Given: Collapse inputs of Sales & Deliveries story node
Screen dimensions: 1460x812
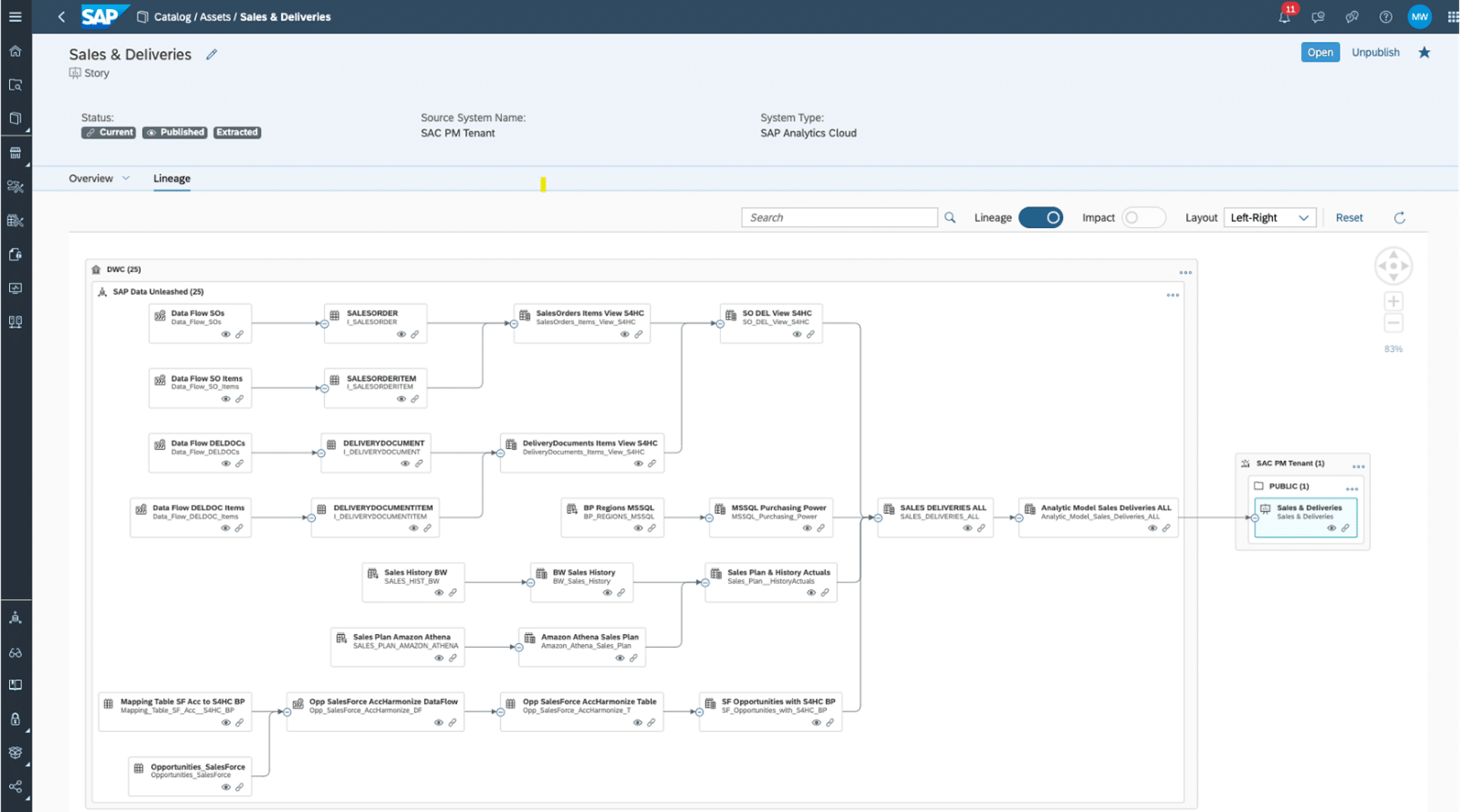Looking at the screenshot, I should [1255, 518].
